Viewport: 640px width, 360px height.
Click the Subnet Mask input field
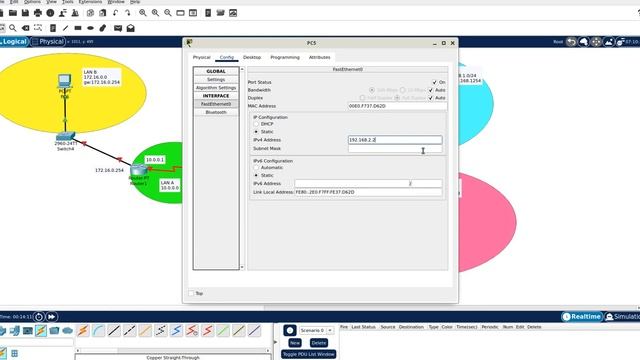(x=395, y=149)
